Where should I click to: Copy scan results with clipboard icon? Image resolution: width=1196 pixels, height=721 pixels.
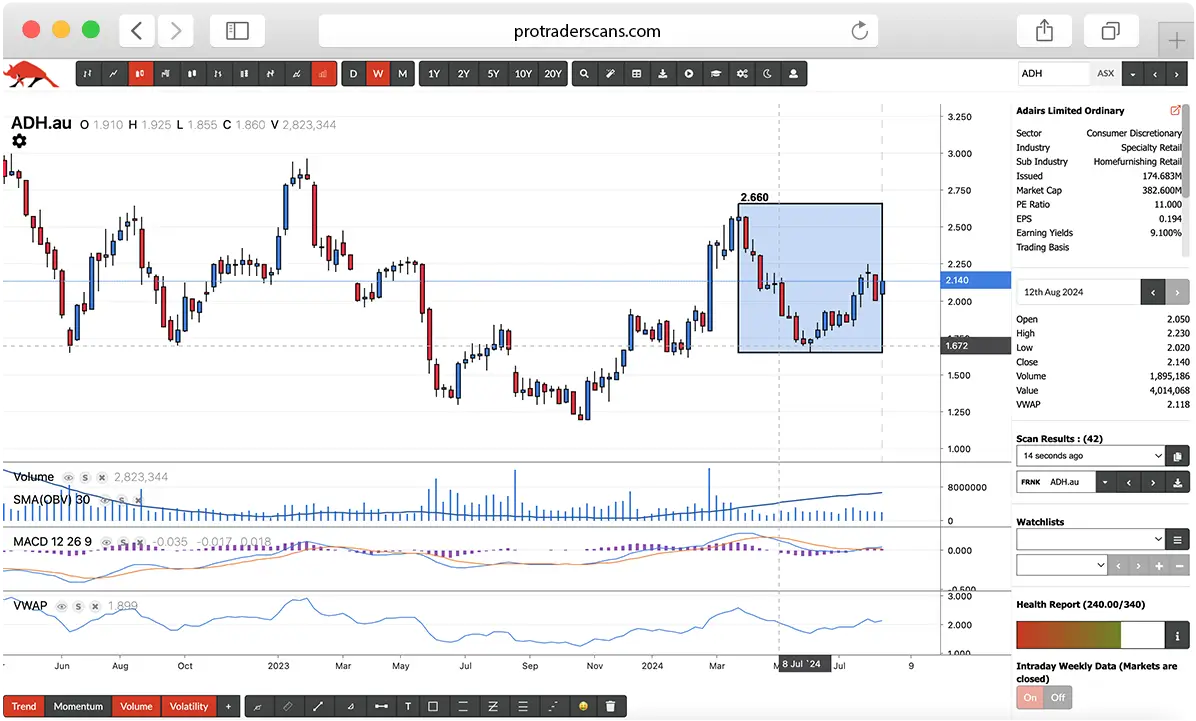click(1178, 456)
